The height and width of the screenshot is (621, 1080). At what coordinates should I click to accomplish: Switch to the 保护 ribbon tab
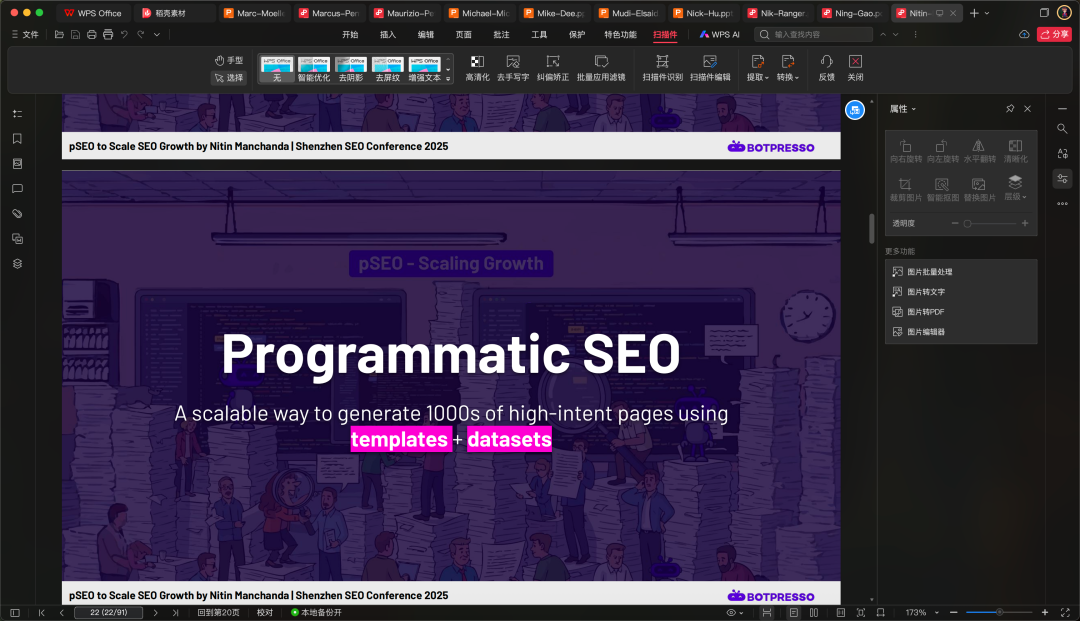tap(577, 34)
